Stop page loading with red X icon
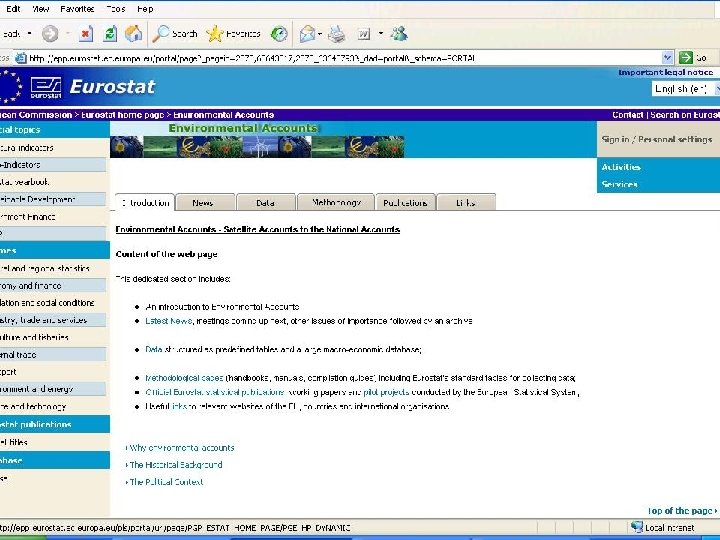 [x=85, y=34]
